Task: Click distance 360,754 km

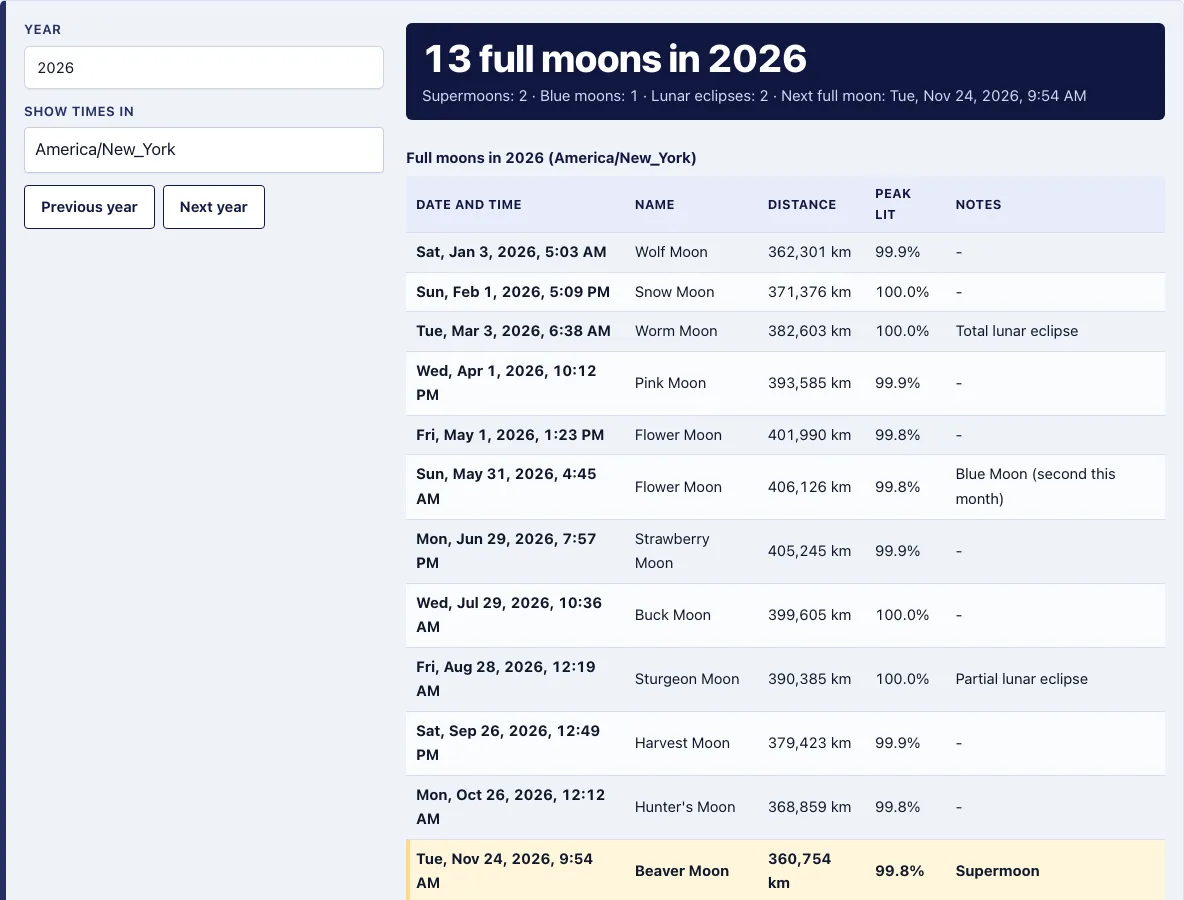Action: [x=800, y=871]
